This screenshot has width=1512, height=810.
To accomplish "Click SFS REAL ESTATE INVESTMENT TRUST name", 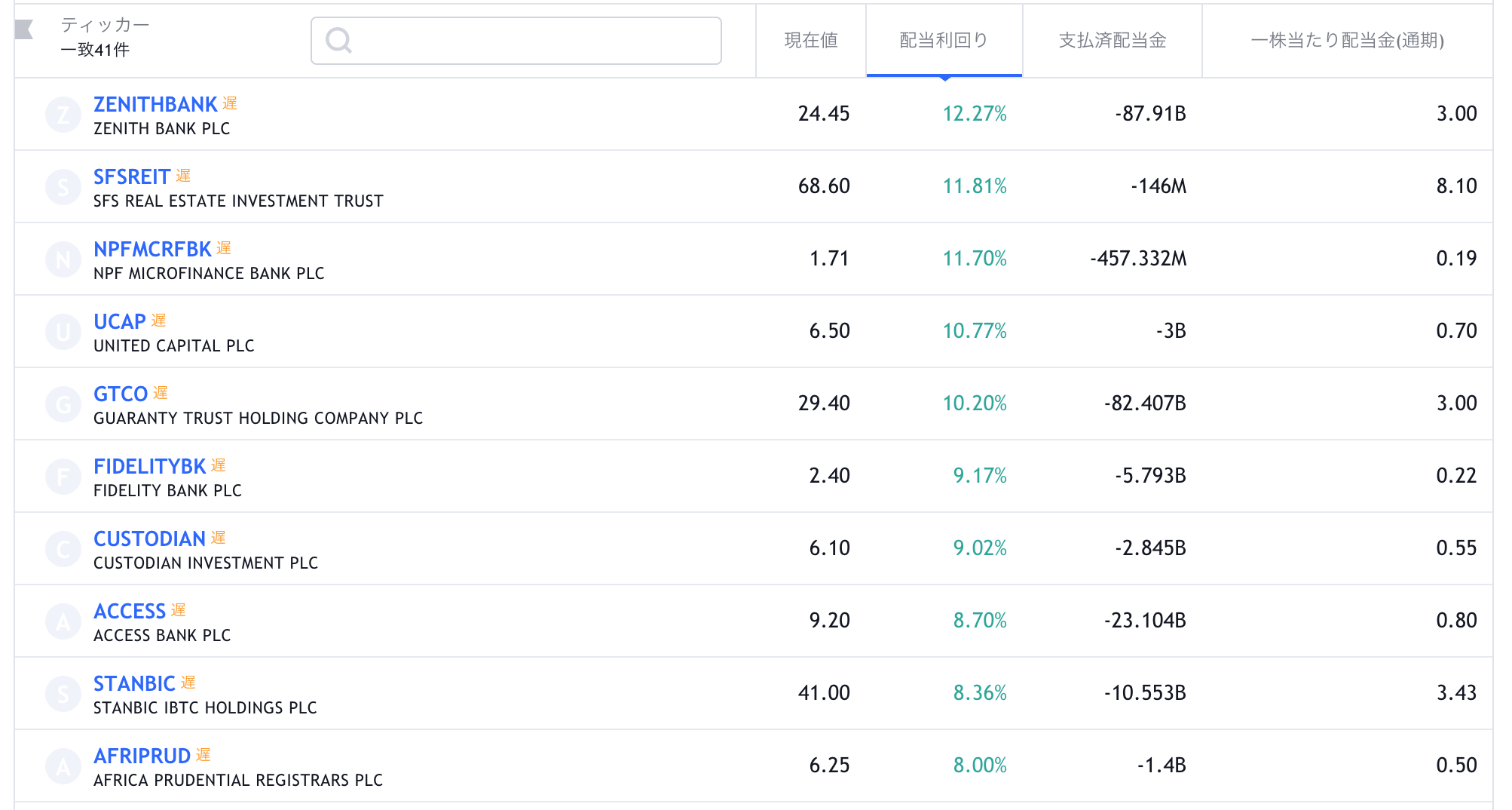I will pyautogui.click(x=238, y=201).
